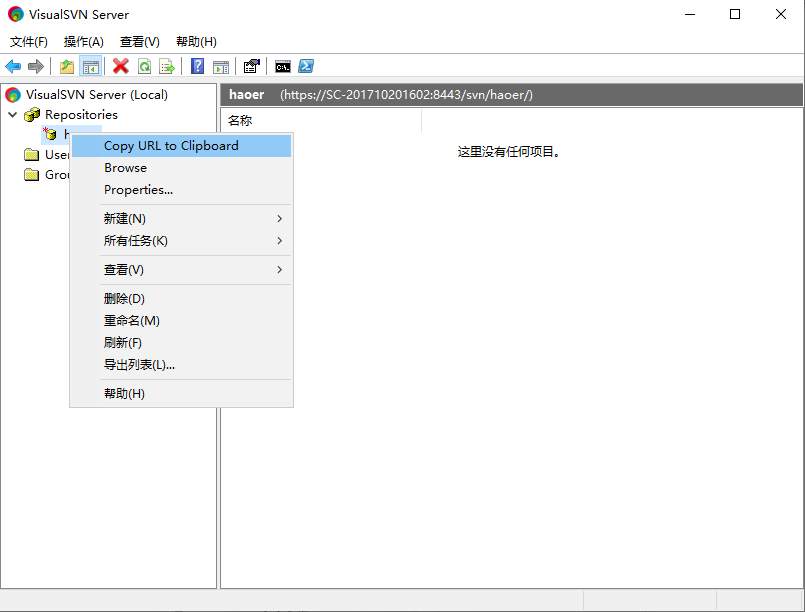Viewport: 805px width, 612px height.
Task: Choose 刷新(F) from context menu
Action: coord(181,343)
